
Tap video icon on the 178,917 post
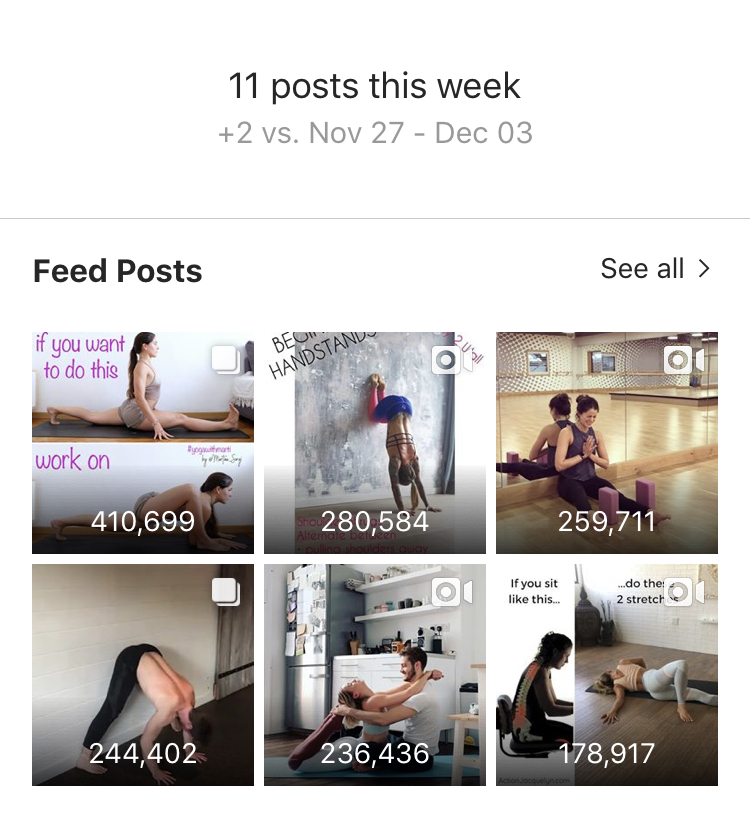(684, 592)
